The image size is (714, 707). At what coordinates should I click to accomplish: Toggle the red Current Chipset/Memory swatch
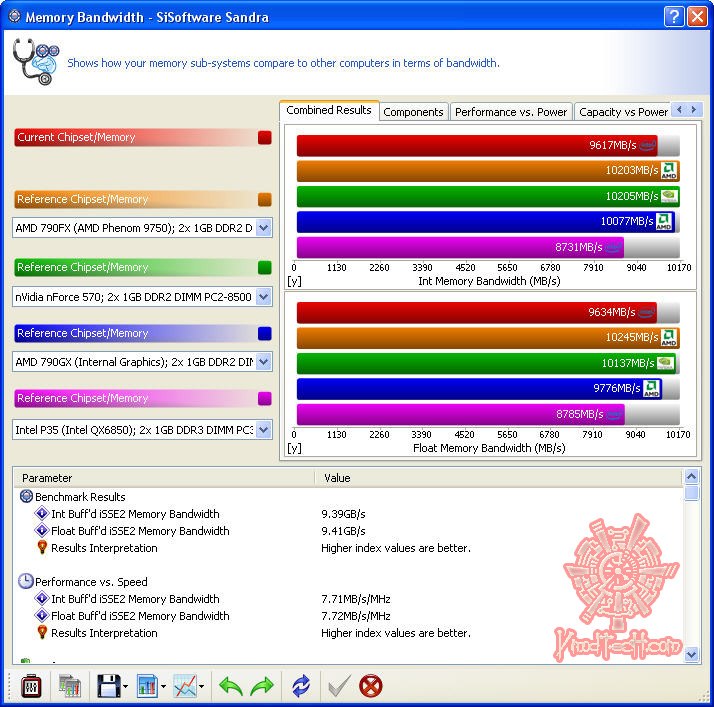(x=265, y=137)
